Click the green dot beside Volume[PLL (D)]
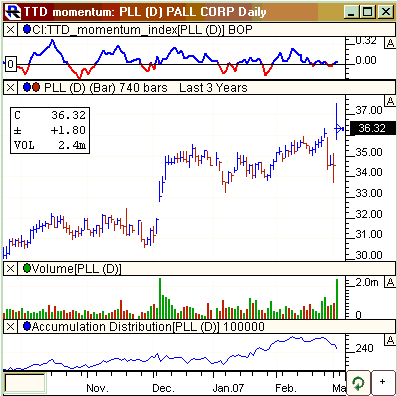This screenshot has height=396, width=397. click(27, 268)
